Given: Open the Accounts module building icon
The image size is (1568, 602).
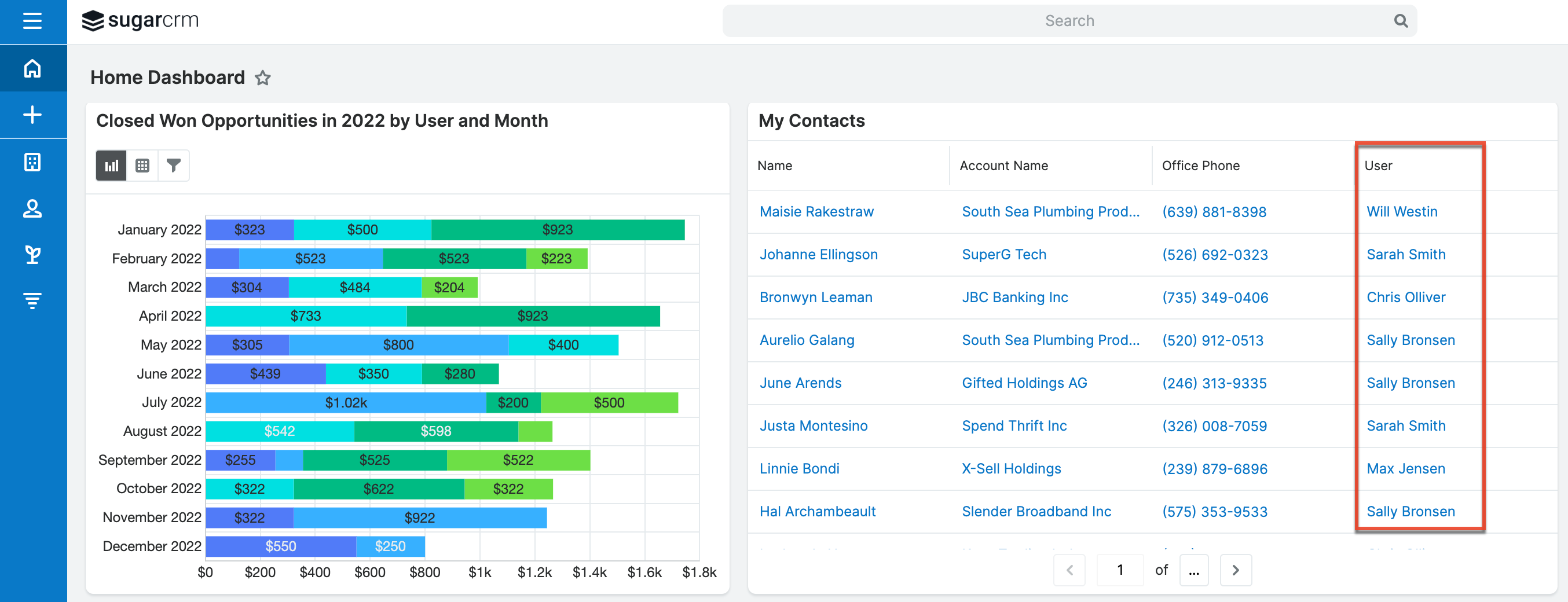Looking at the screenshot, I should point(31,162).
